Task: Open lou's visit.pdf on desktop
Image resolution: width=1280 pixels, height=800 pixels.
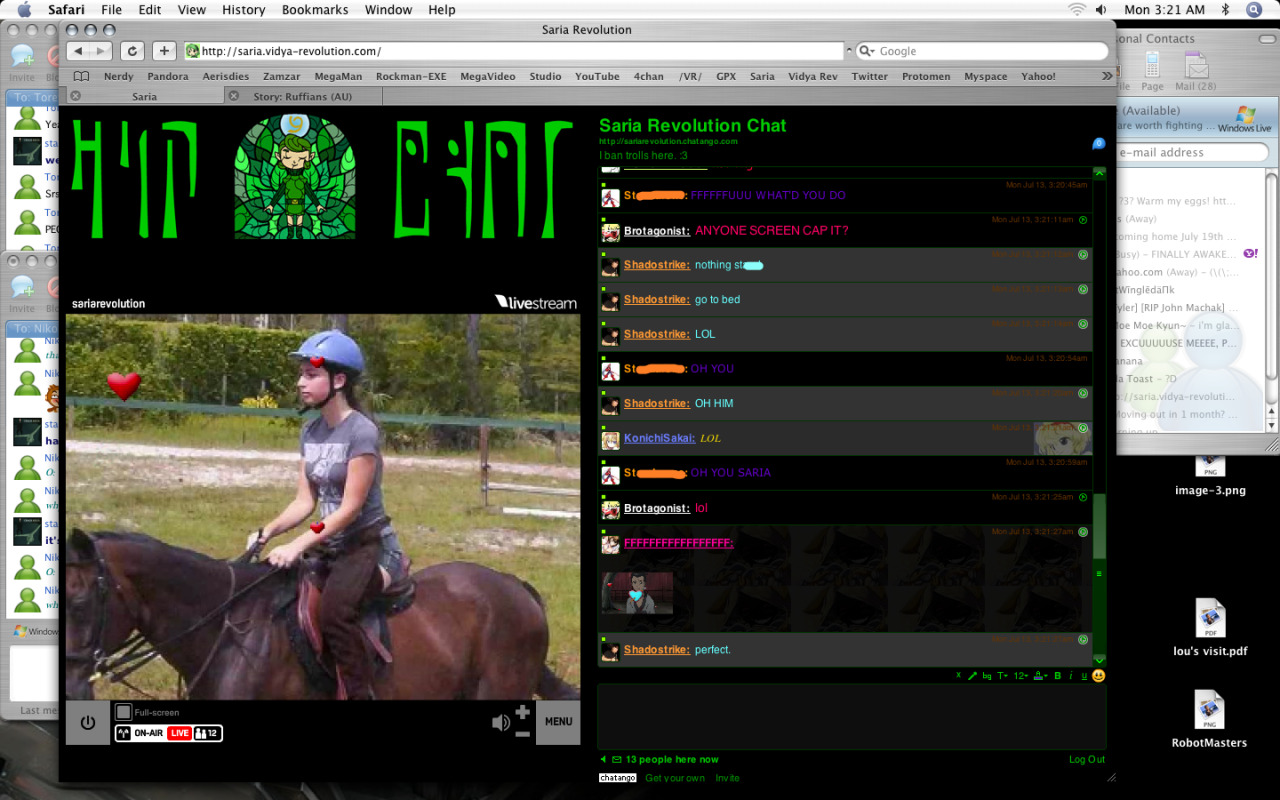Action: tap(1210, 628)
